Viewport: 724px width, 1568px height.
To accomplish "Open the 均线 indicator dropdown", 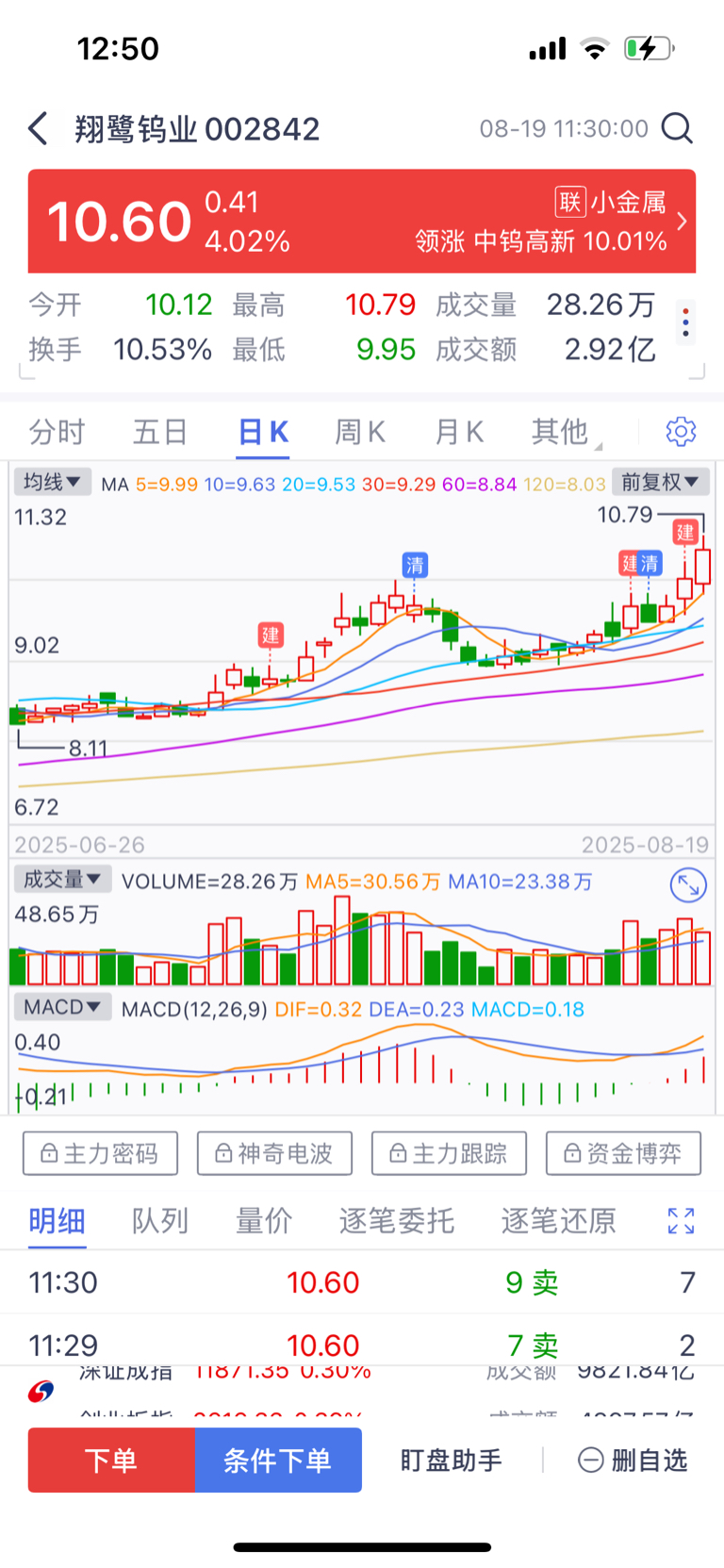I will point(52,483).
